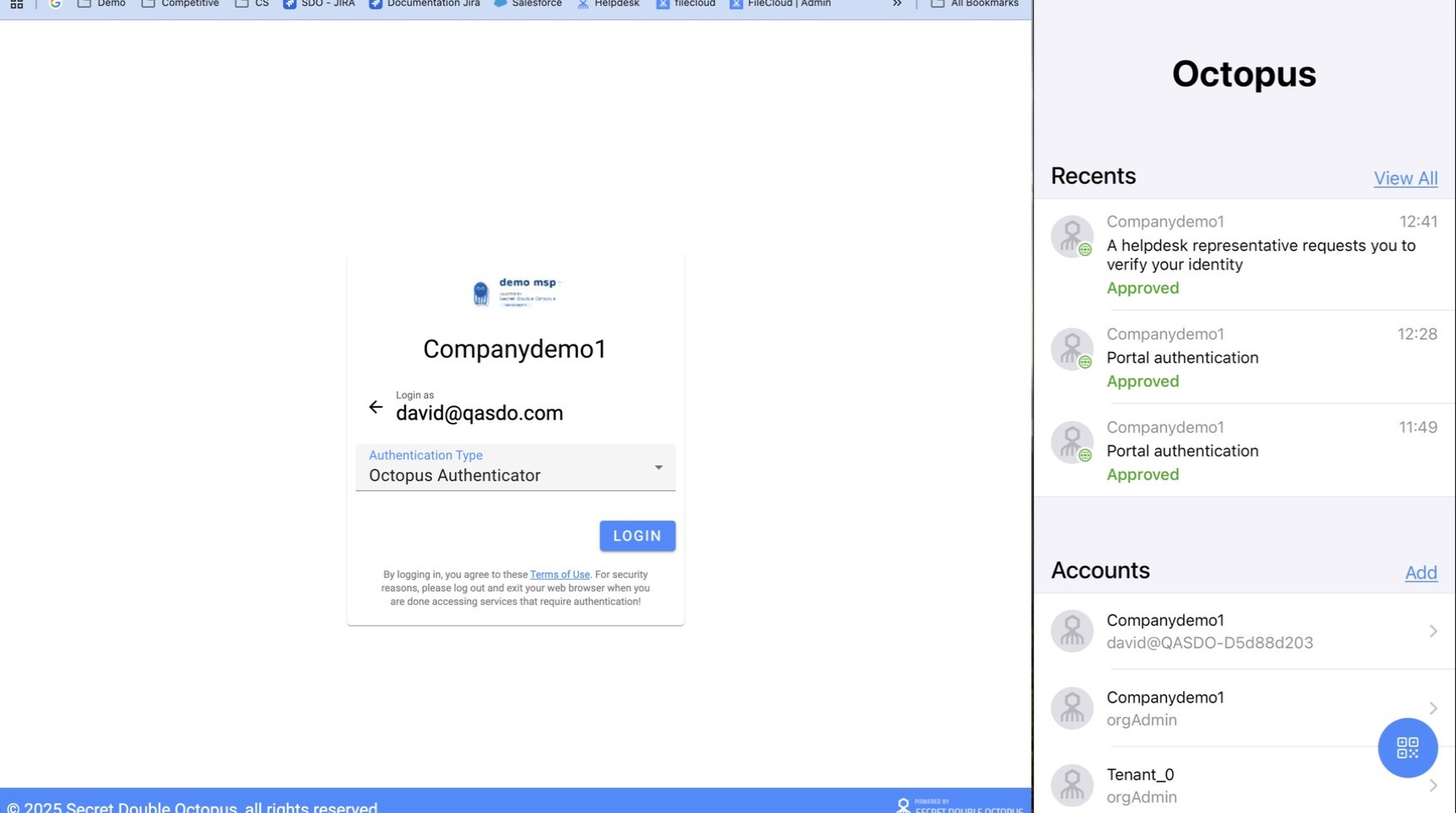The width and height of the screenshot is (1456, 813).
Task: Open the Salesforce bookmark
Action: tap(527, 4)
